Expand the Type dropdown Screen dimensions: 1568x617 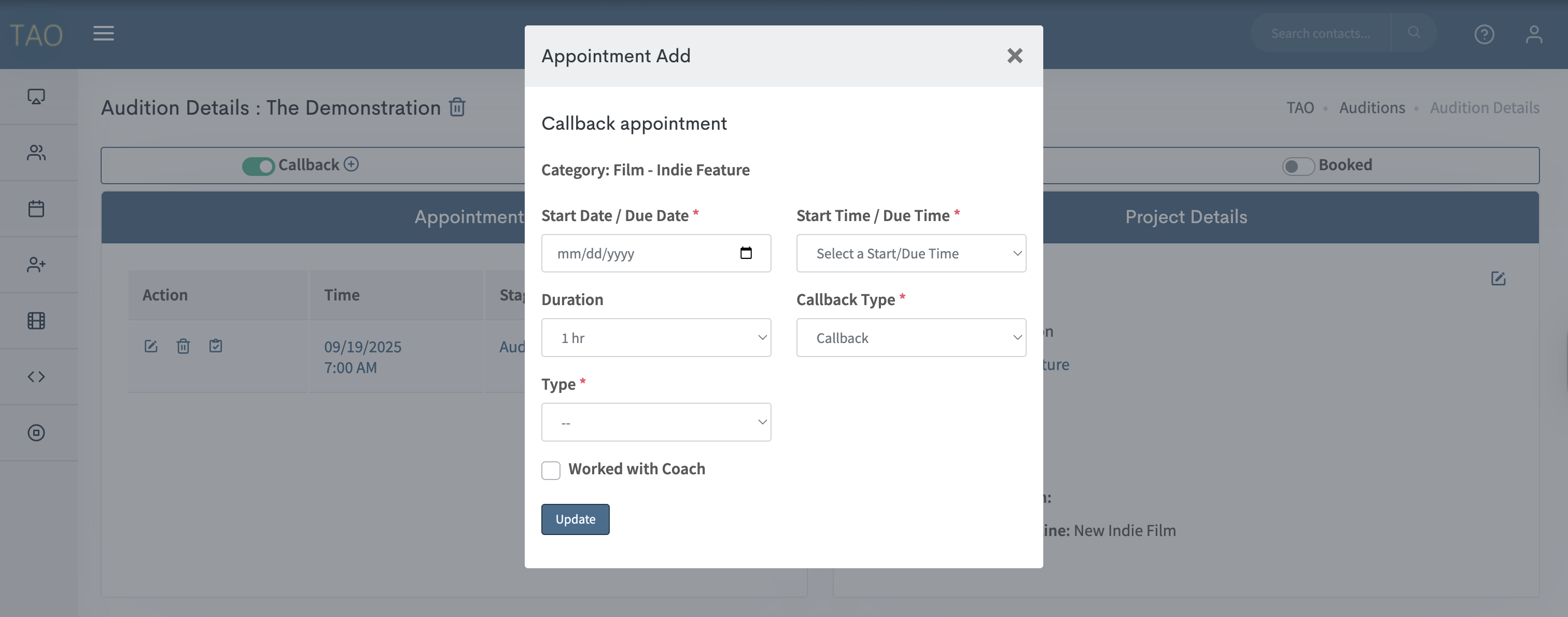[x=655, y=423]
